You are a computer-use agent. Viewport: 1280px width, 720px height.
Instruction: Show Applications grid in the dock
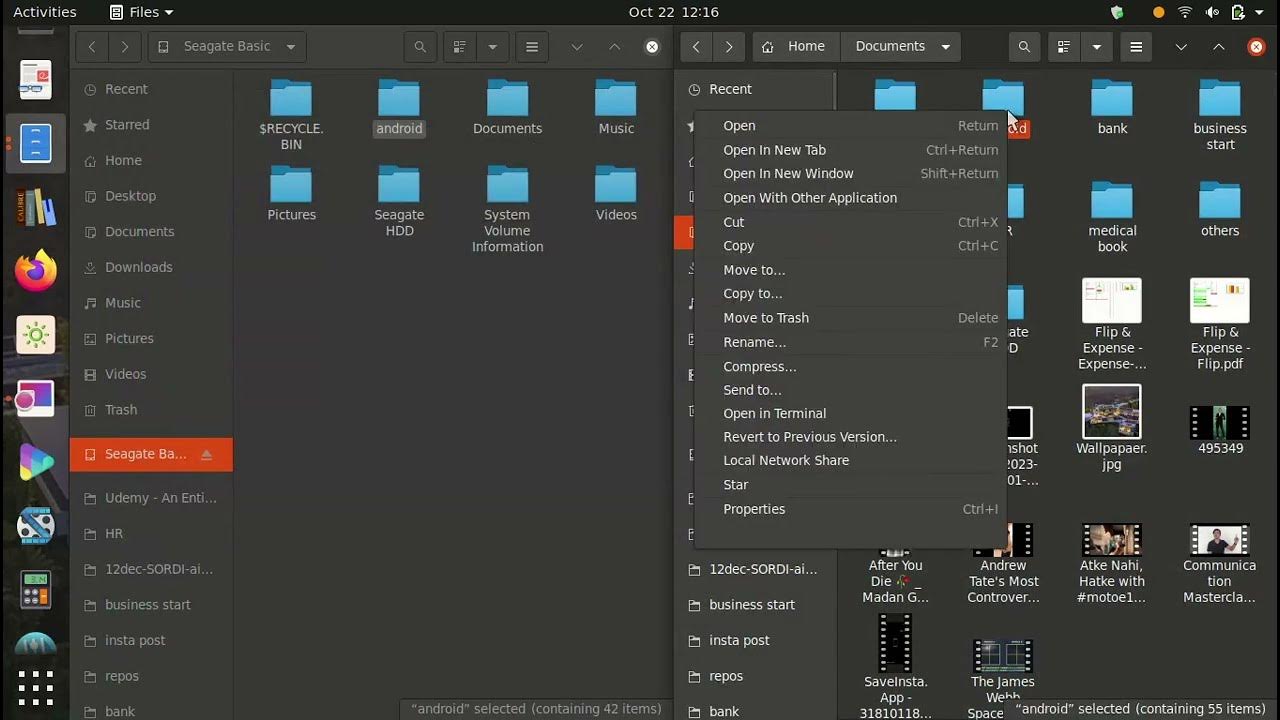(36, 687)
